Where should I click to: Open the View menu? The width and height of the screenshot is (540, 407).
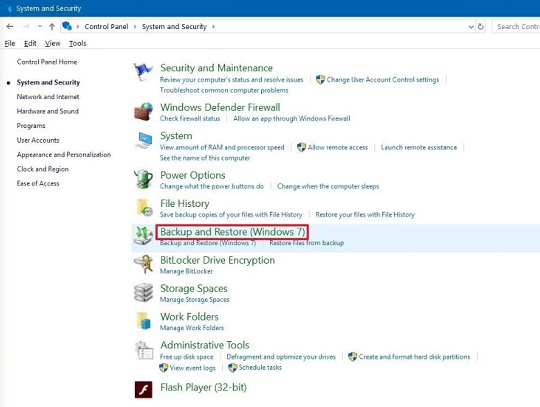(52, 43)
